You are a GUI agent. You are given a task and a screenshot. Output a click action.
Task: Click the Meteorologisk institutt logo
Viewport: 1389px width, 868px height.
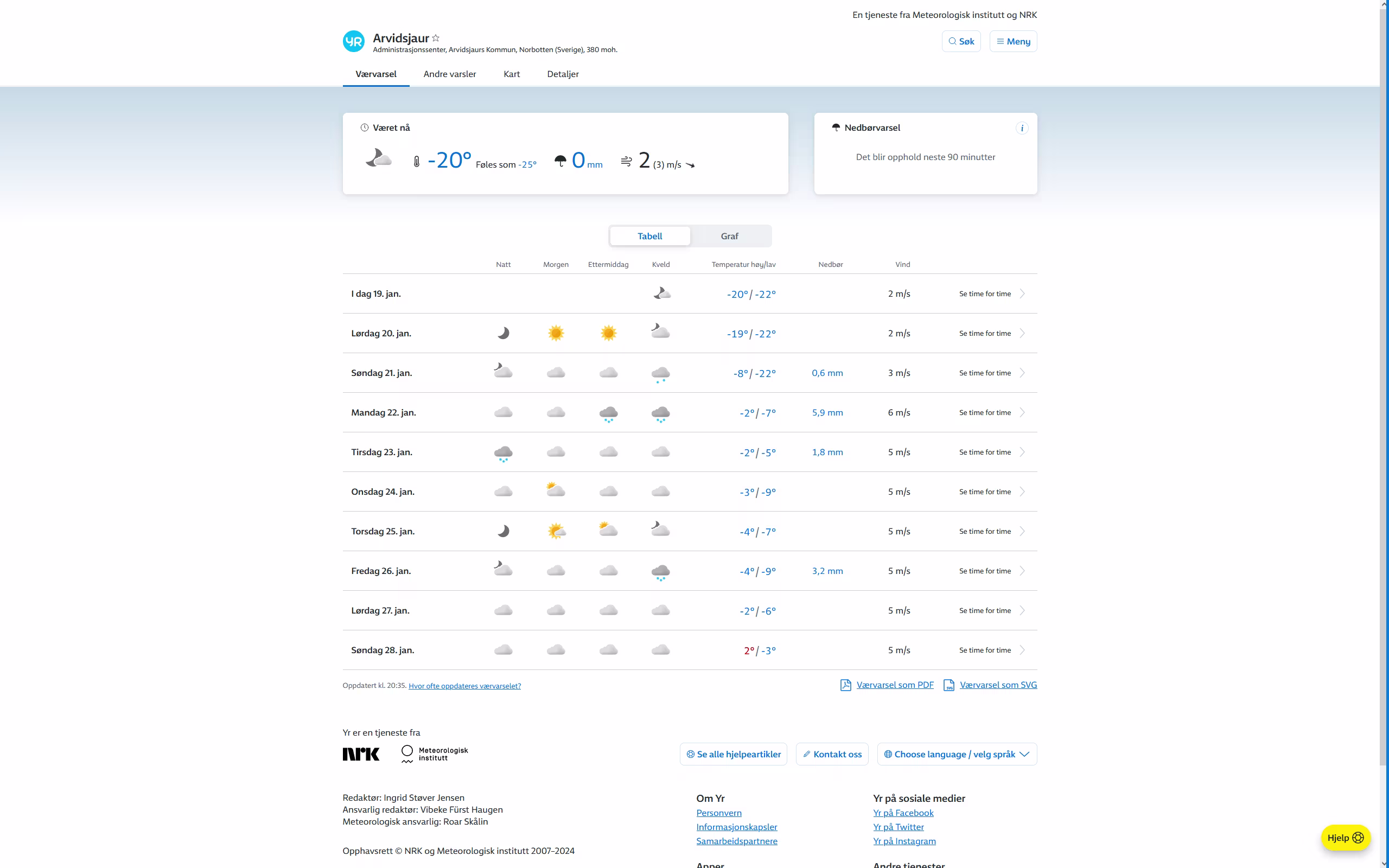pos(435,754)
